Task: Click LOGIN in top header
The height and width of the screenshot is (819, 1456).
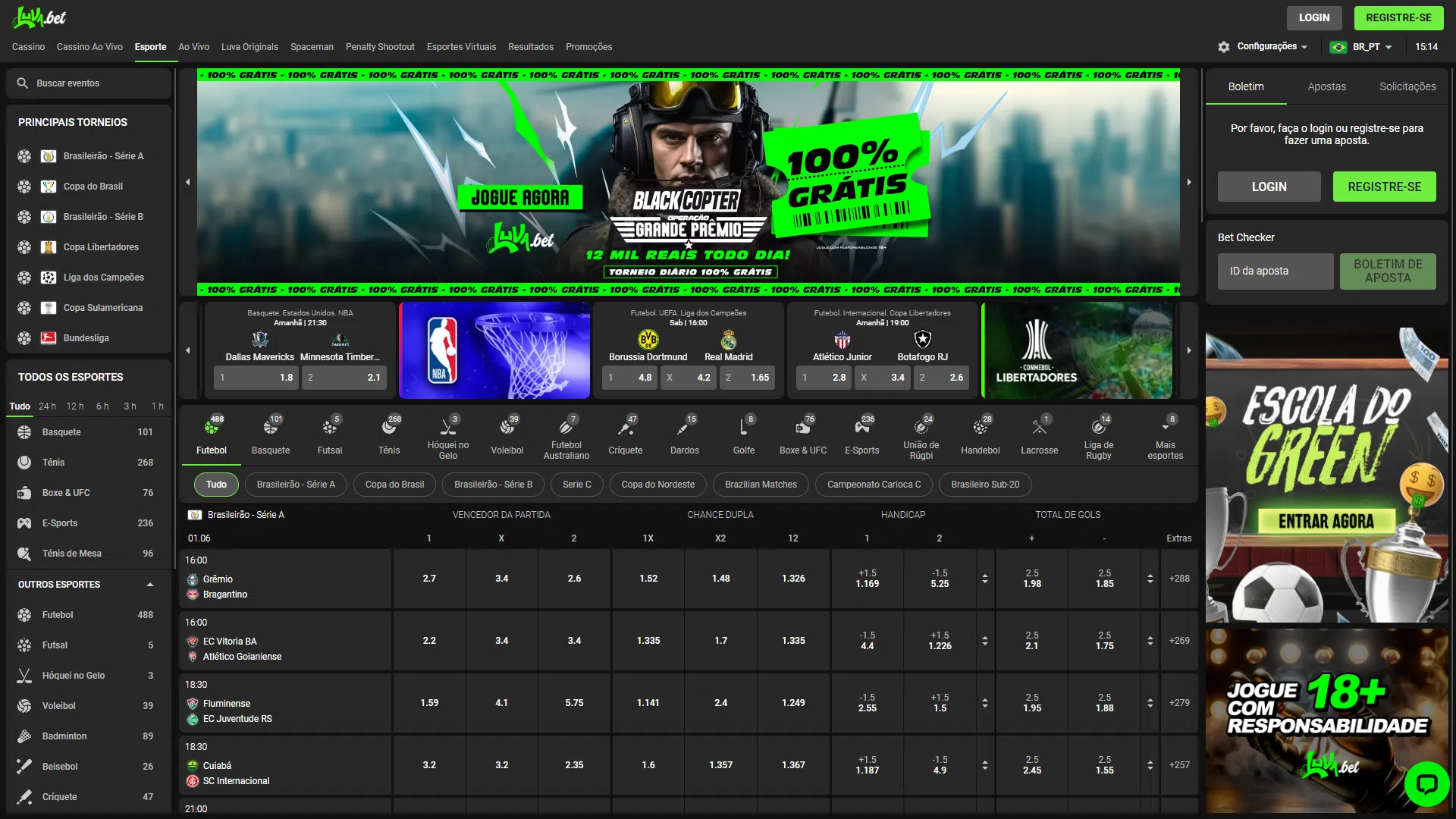Action: pos(1313,17)
